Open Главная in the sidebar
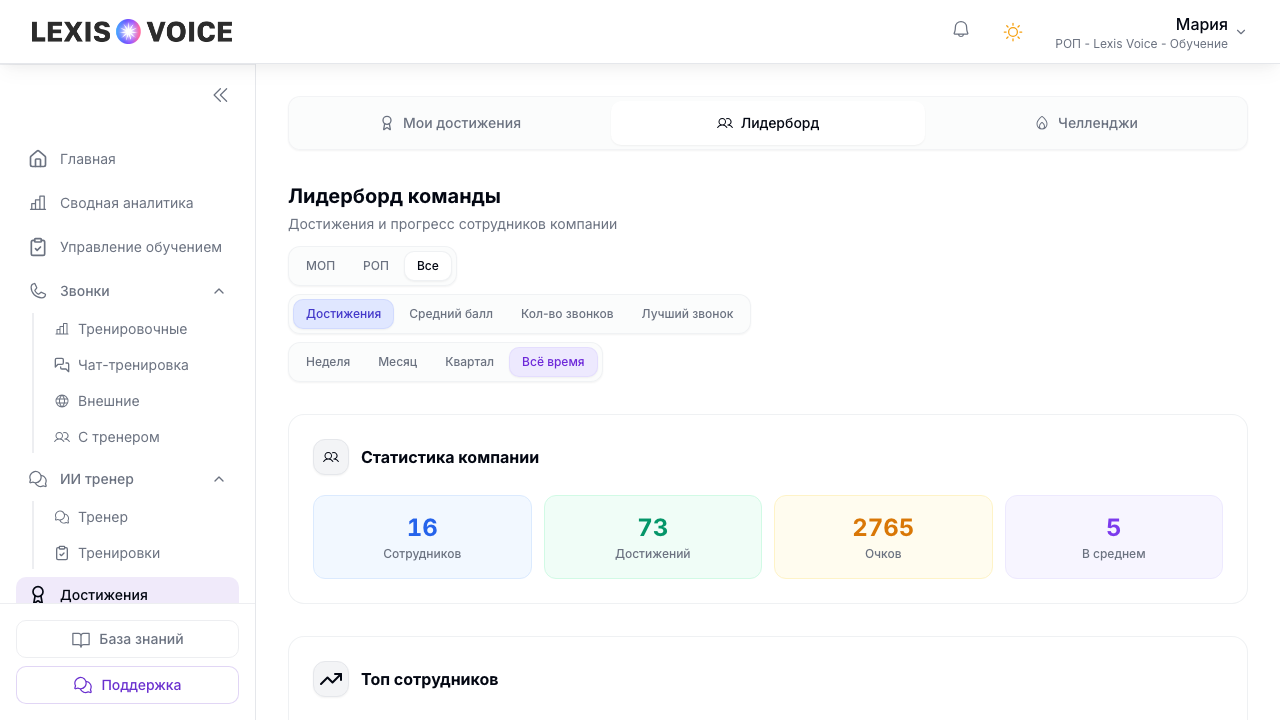Viewport: 1280px width, 720px height. [127, 159]
